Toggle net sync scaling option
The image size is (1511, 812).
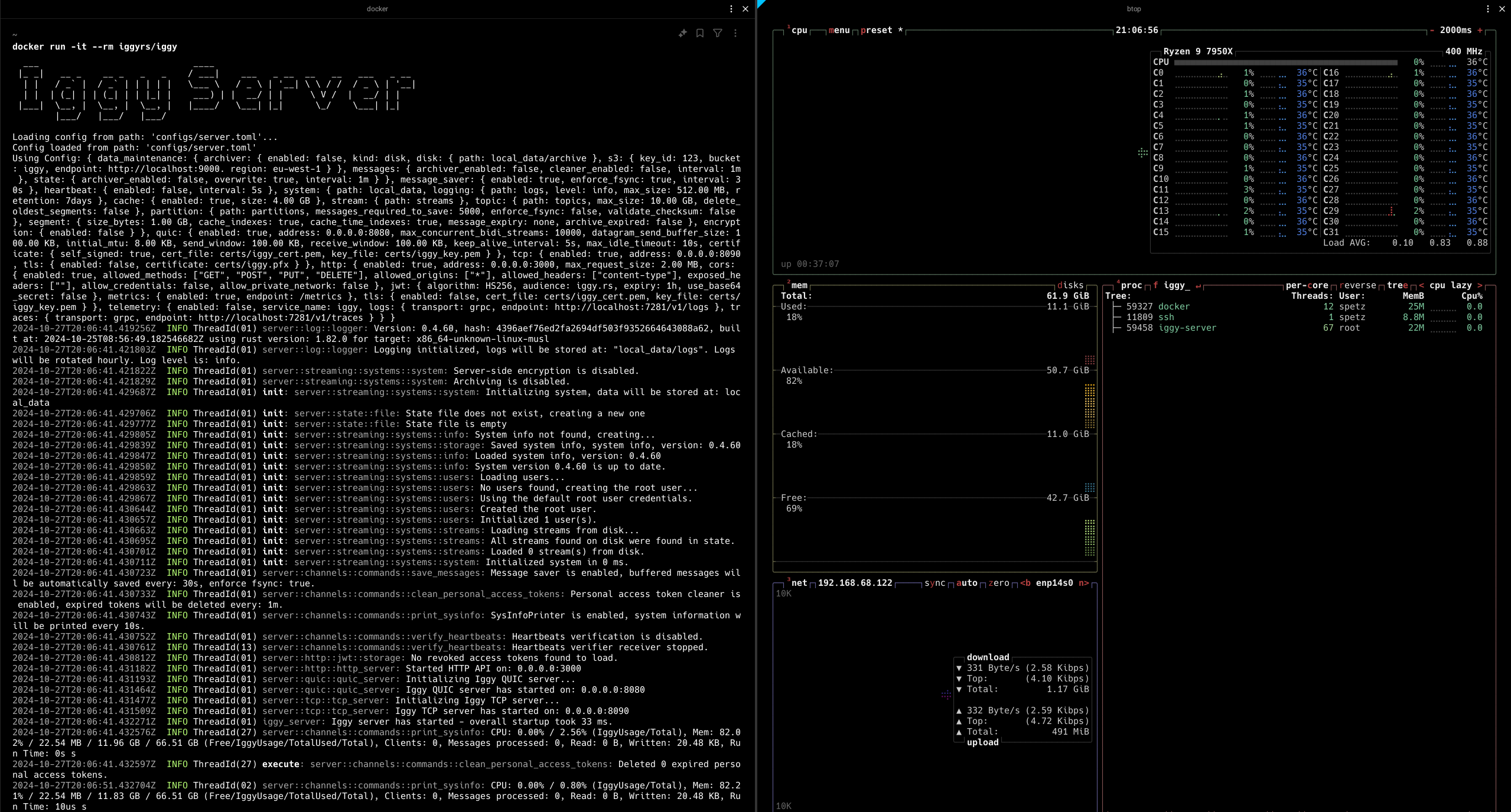tap(934, 583)
